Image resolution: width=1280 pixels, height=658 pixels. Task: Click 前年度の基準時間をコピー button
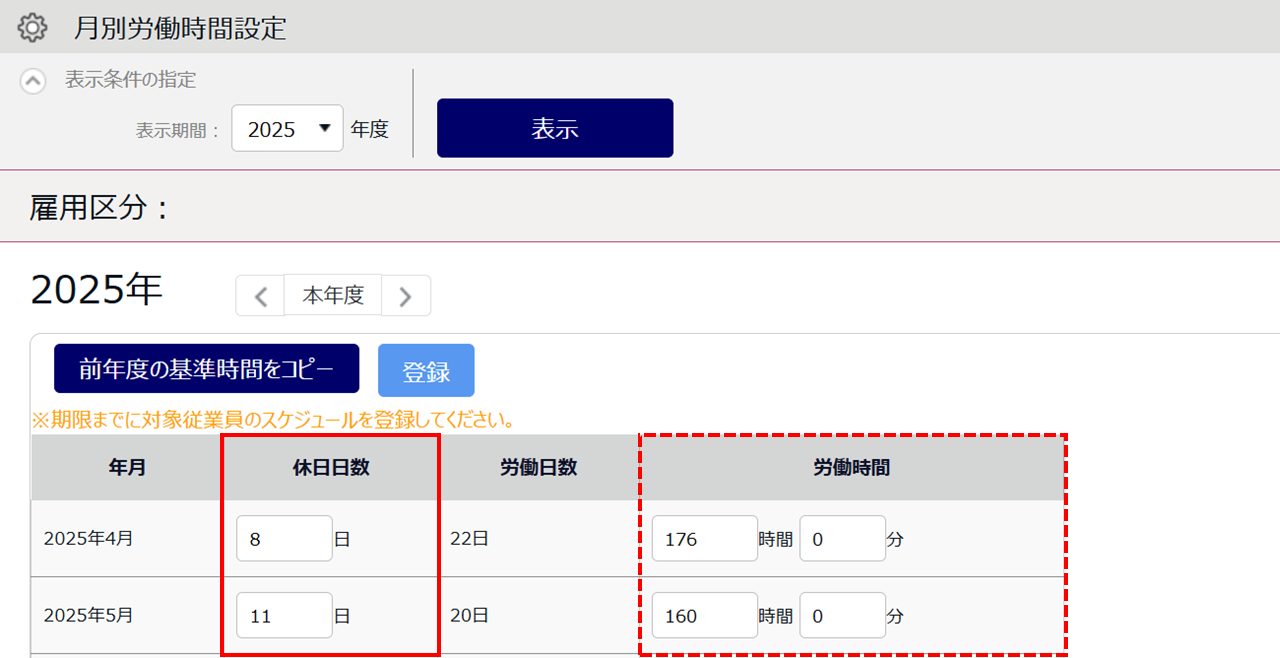click(206, 369)
